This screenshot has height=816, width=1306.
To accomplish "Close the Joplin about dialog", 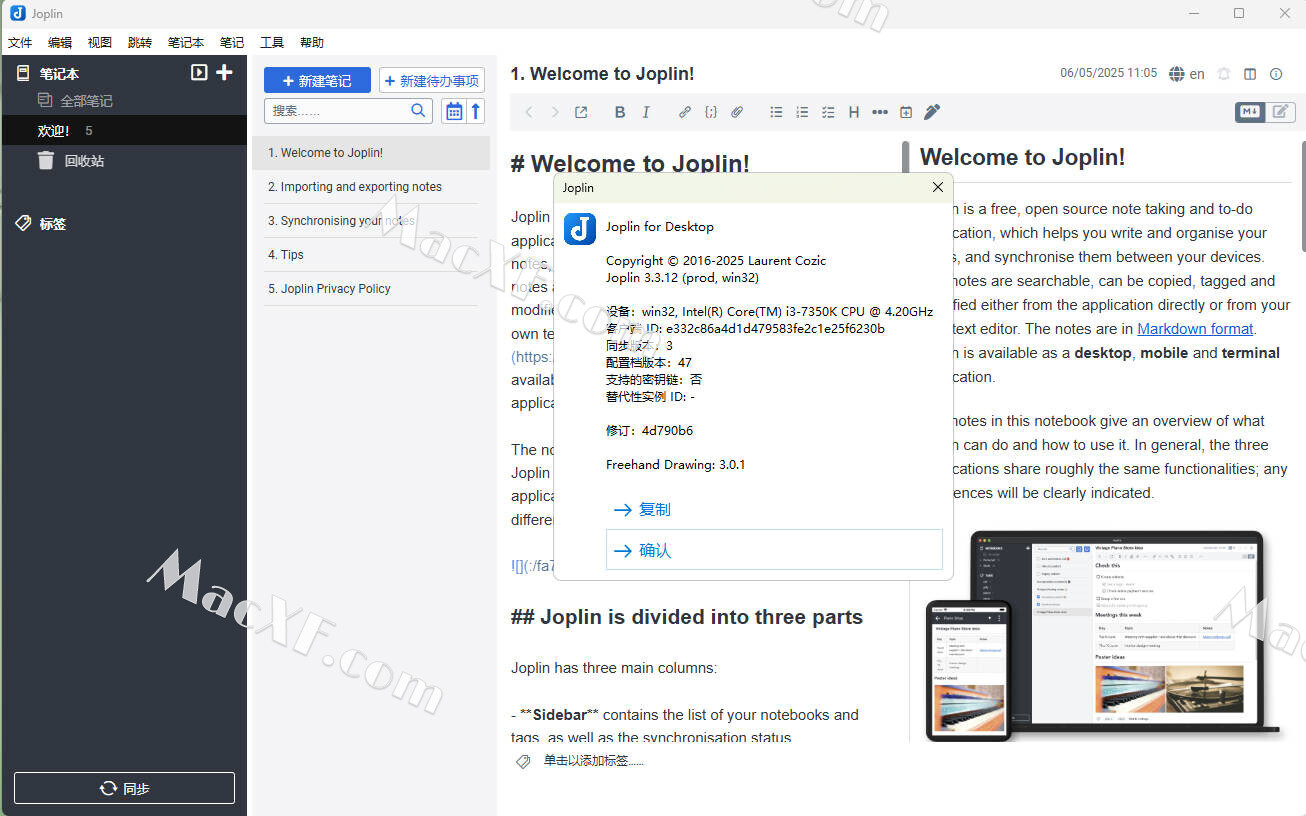I will click(x=938, y=187).
